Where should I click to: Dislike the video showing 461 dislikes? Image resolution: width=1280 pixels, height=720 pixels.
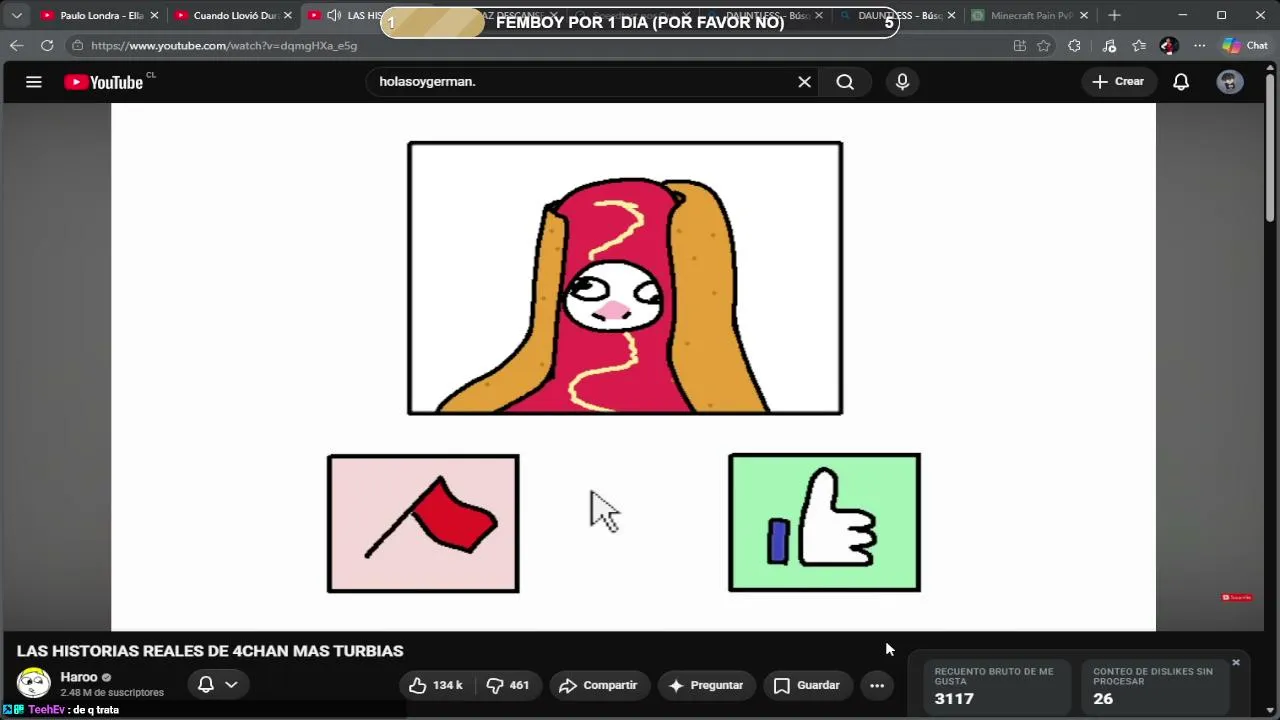tap(507, 685)
